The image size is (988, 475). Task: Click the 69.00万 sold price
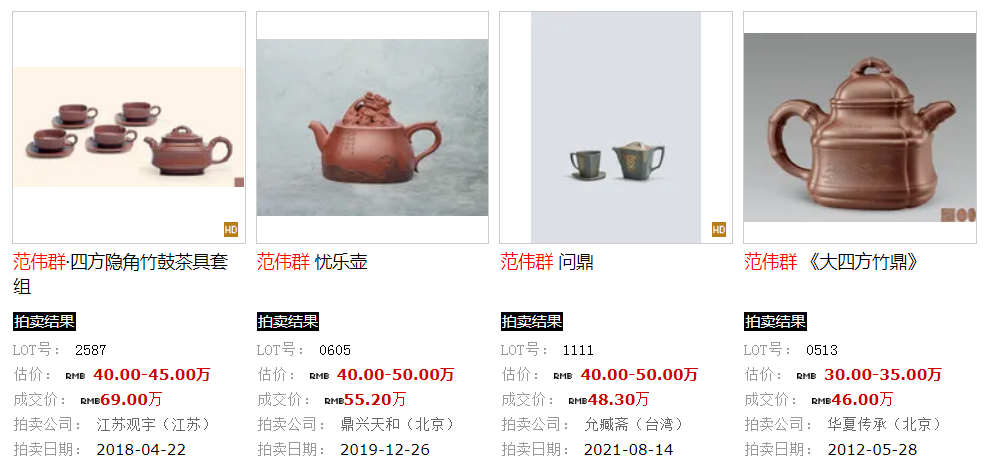tap(131, 399)
